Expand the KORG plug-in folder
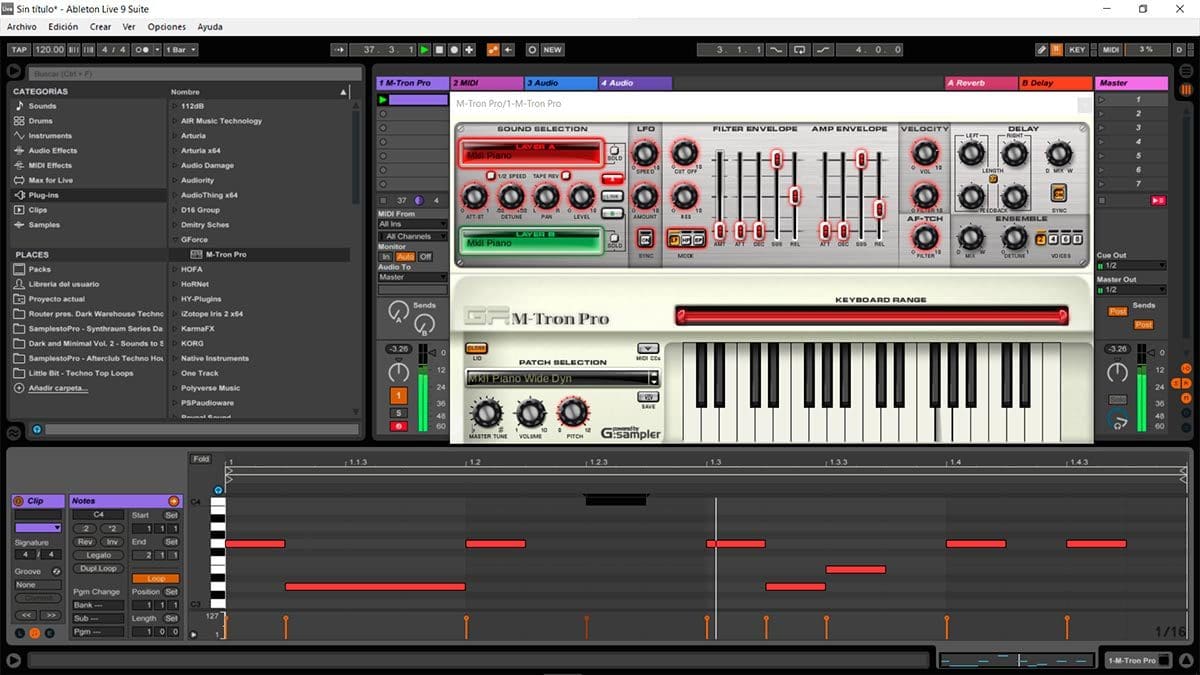1200x675 pixels. click(x=174, y=343)
